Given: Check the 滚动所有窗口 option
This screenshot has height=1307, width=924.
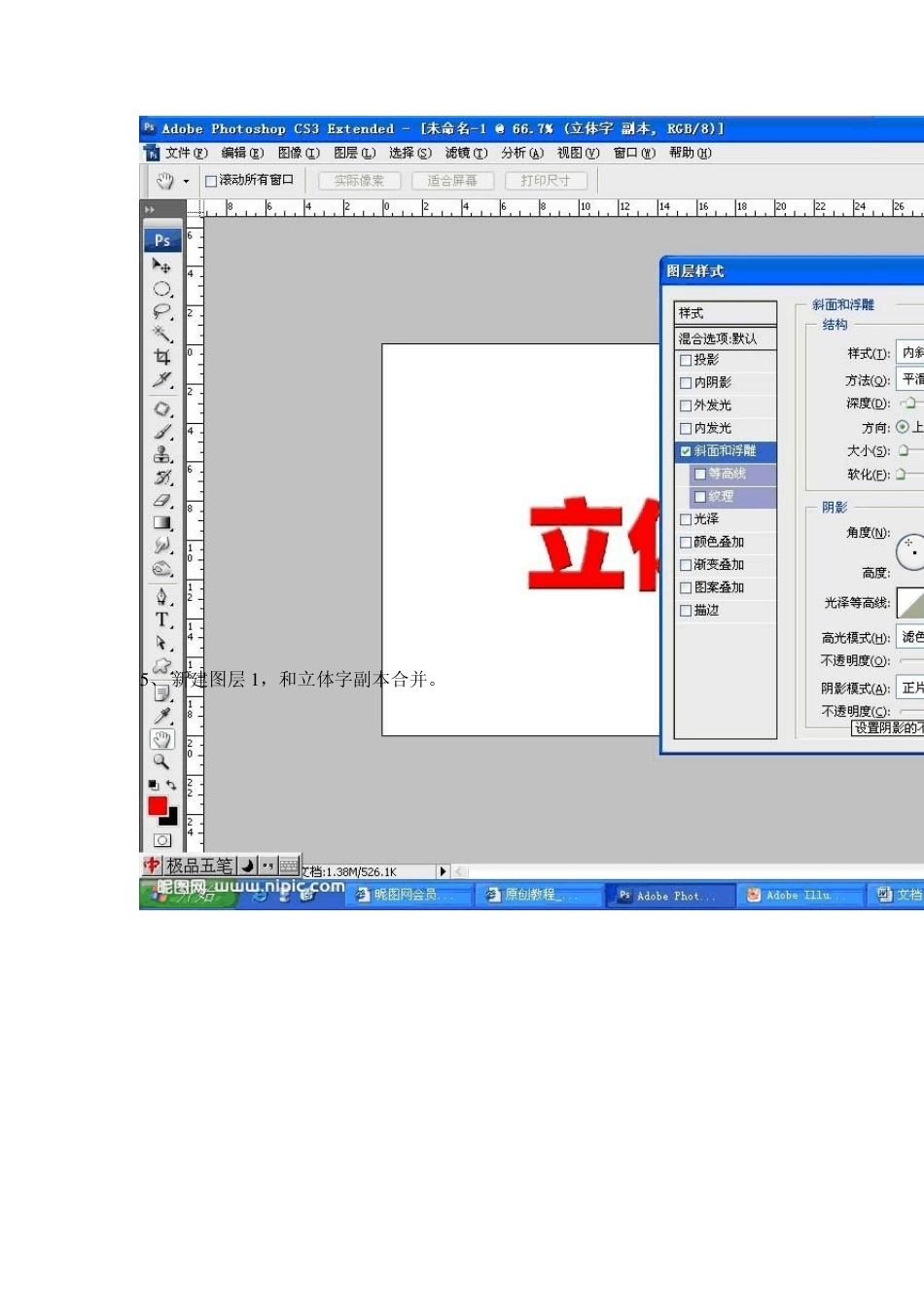Looking at the screenshot, I should pos(211,181).
